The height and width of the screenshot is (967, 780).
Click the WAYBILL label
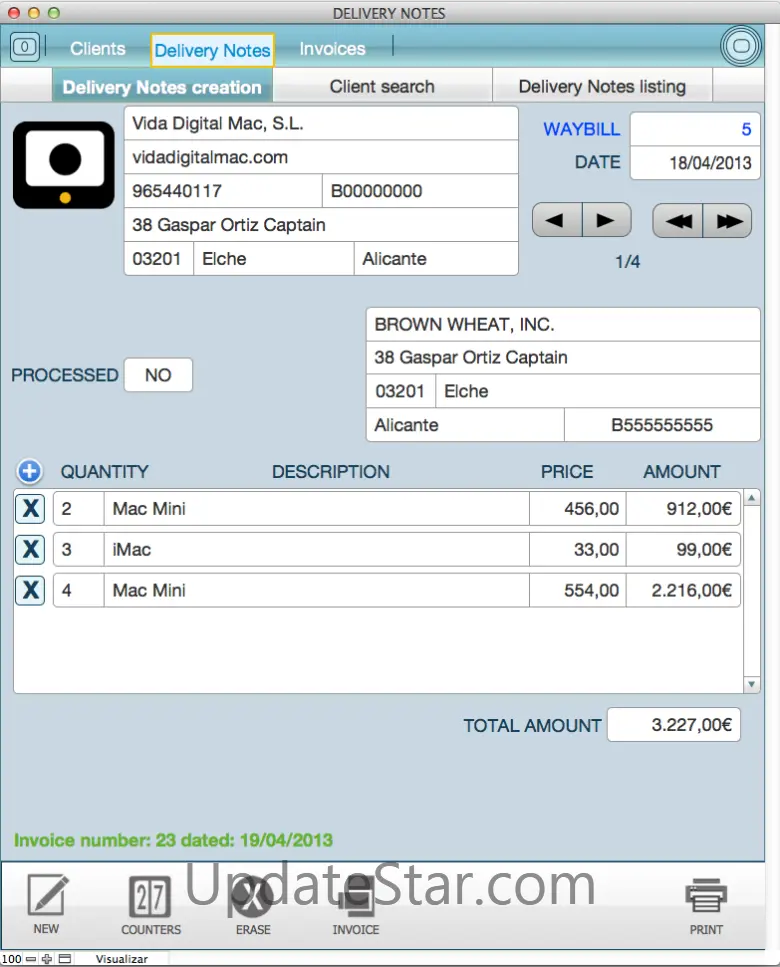pyautogui.click(x=581, y=129)
